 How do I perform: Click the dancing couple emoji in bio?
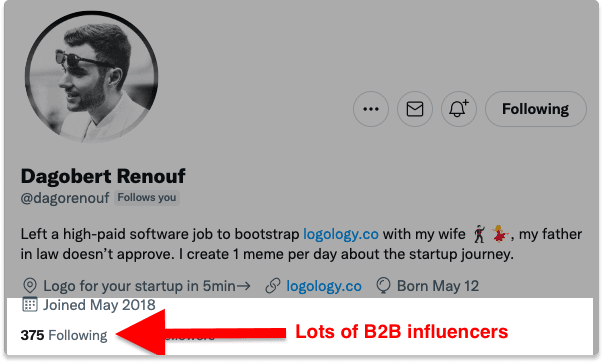coord(490,234)
